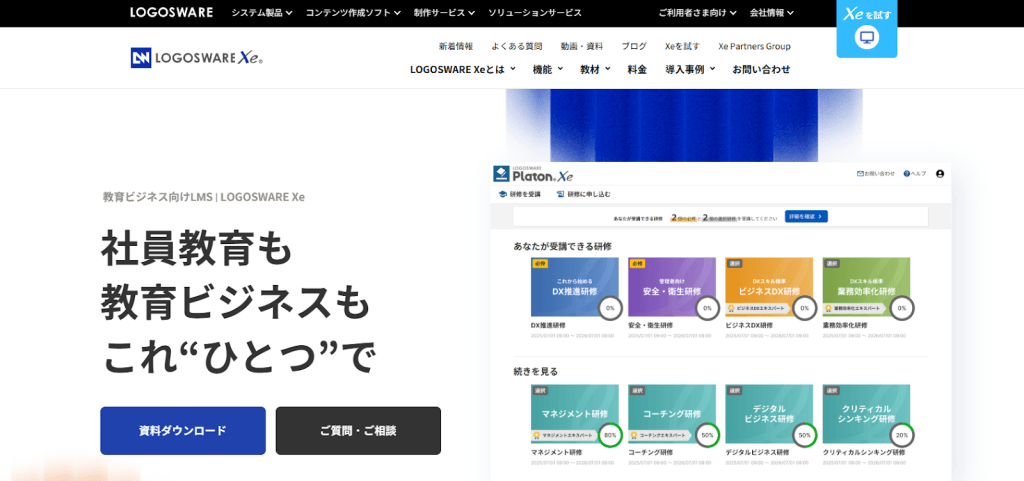
Task: Expand the システム製品 dropdown
Action: click(262, 13)
